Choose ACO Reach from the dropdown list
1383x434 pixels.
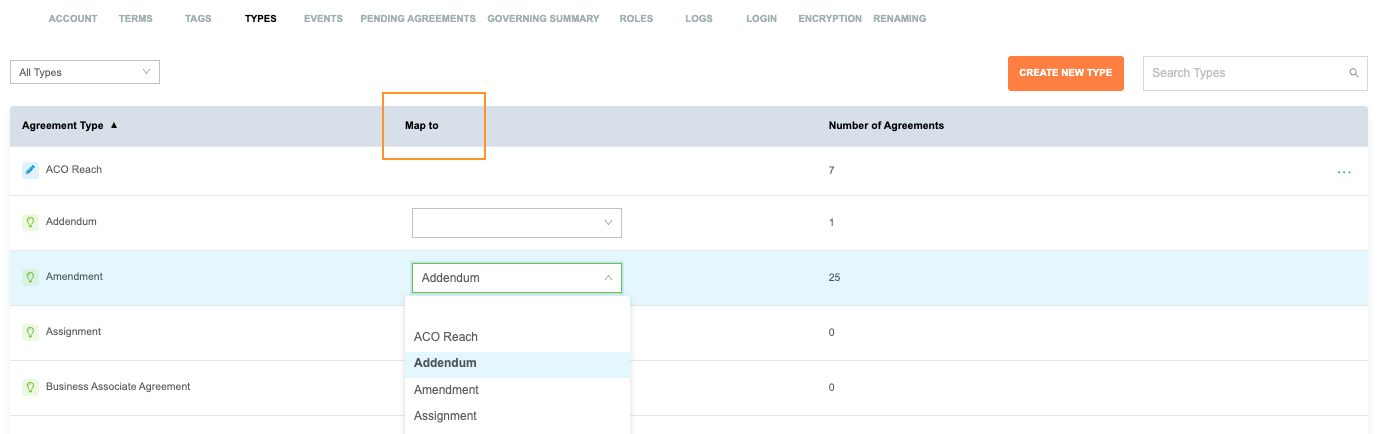[x=446, y=337]
